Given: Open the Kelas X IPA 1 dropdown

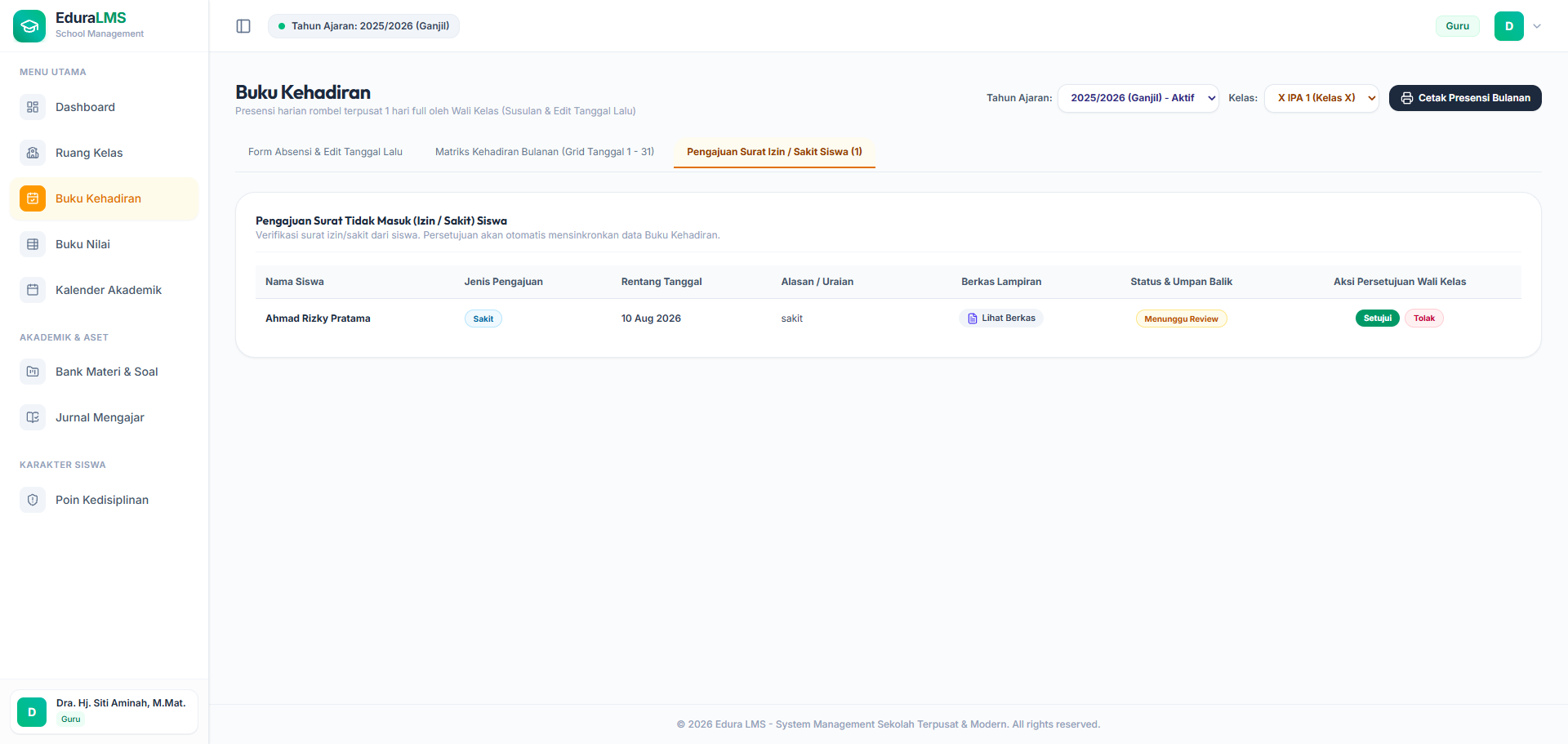Looking at the screenshot, I should tap(1321, 98).
